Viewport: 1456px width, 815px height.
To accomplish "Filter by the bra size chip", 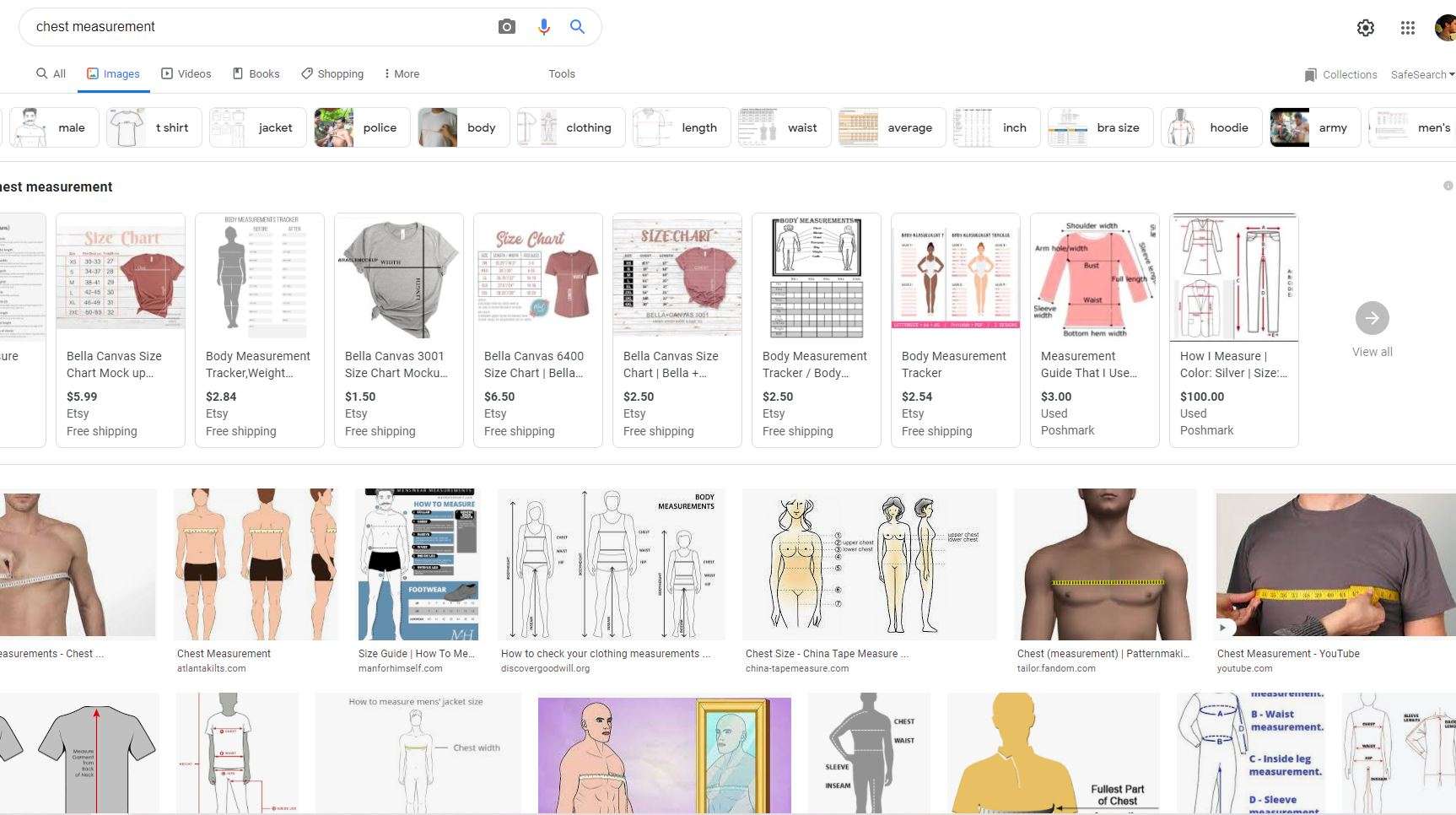I will pyautogui.click(x=1101, y=127).
